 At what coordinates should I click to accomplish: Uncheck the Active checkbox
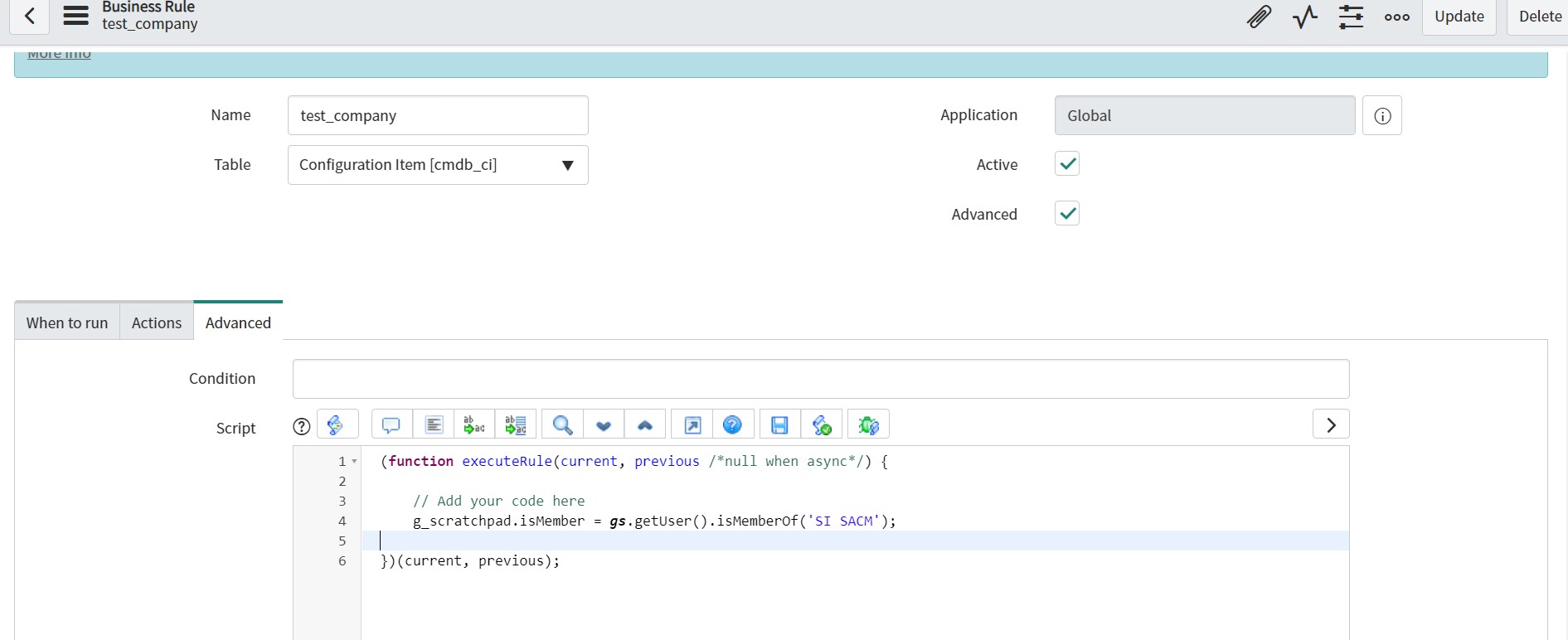1067,164
